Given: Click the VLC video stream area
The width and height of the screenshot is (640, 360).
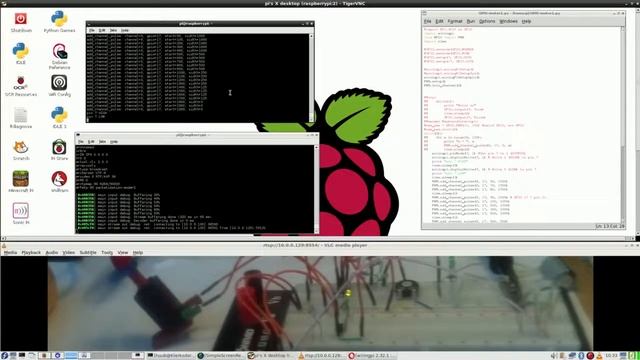Looking at the screenshot, I should [x=320, y=304].
